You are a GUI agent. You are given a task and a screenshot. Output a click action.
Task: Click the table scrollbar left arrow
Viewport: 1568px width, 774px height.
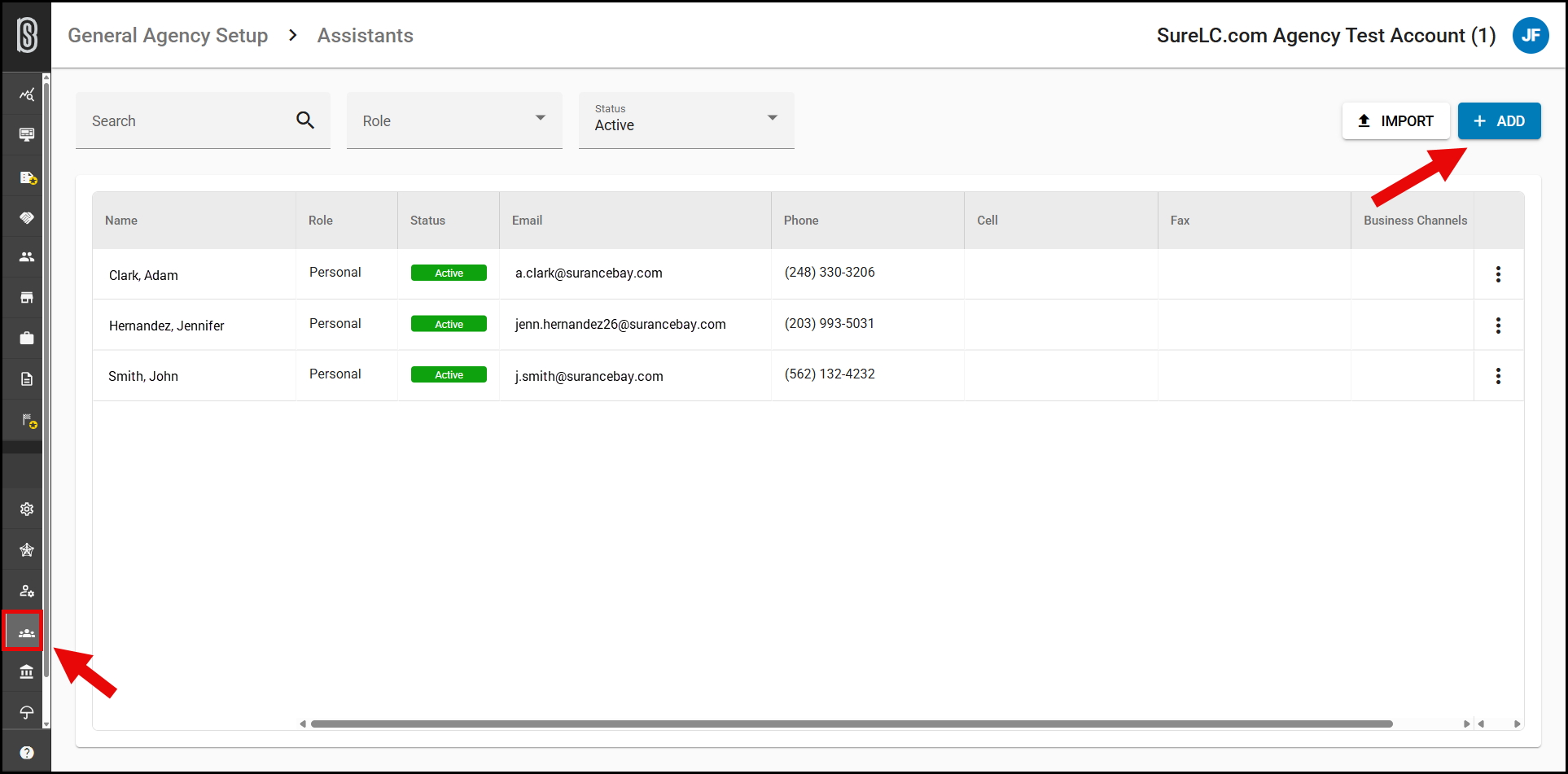pyautogui.click(x=303, y=724)
